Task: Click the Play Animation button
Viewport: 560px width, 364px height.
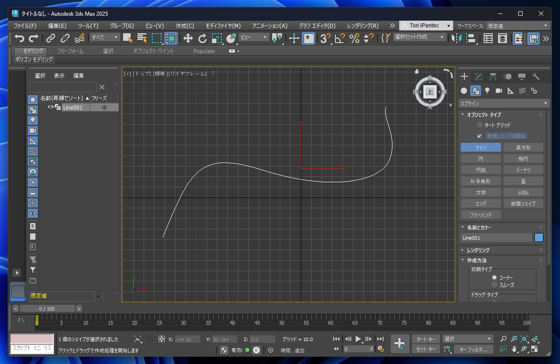Action: point(358,339)
